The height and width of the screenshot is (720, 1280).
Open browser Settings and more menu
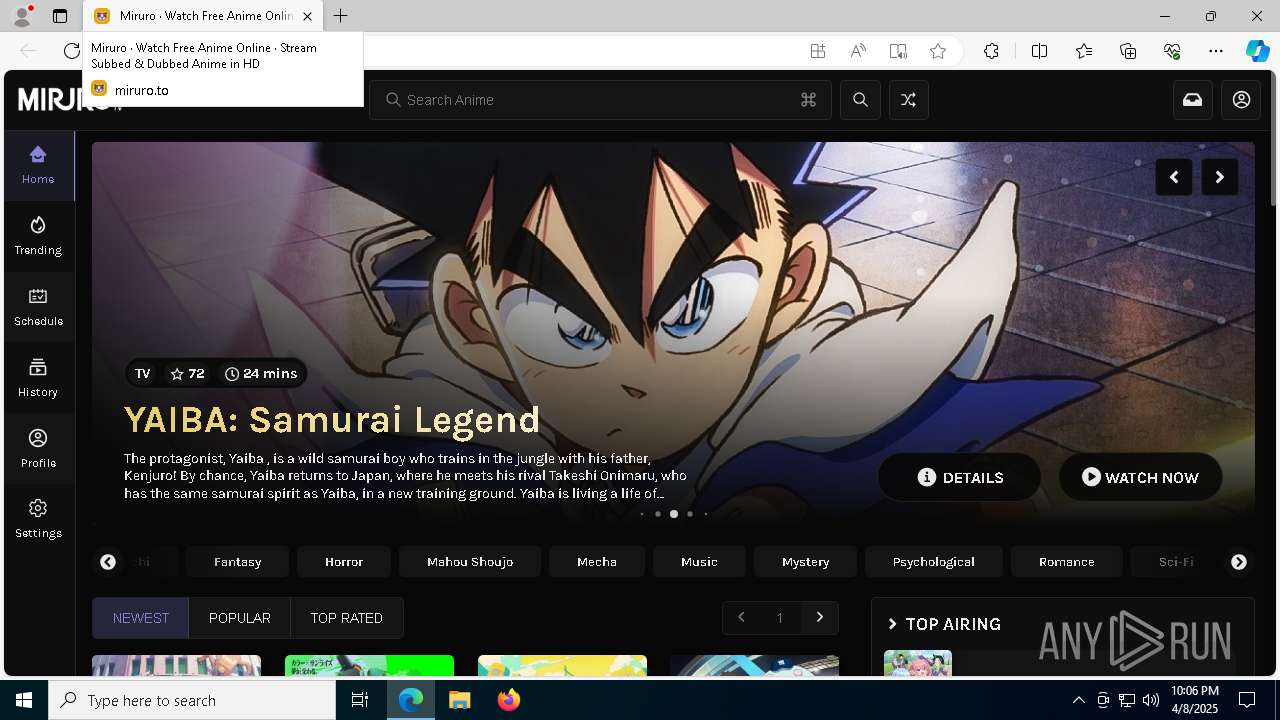[x=1216, y=51]
